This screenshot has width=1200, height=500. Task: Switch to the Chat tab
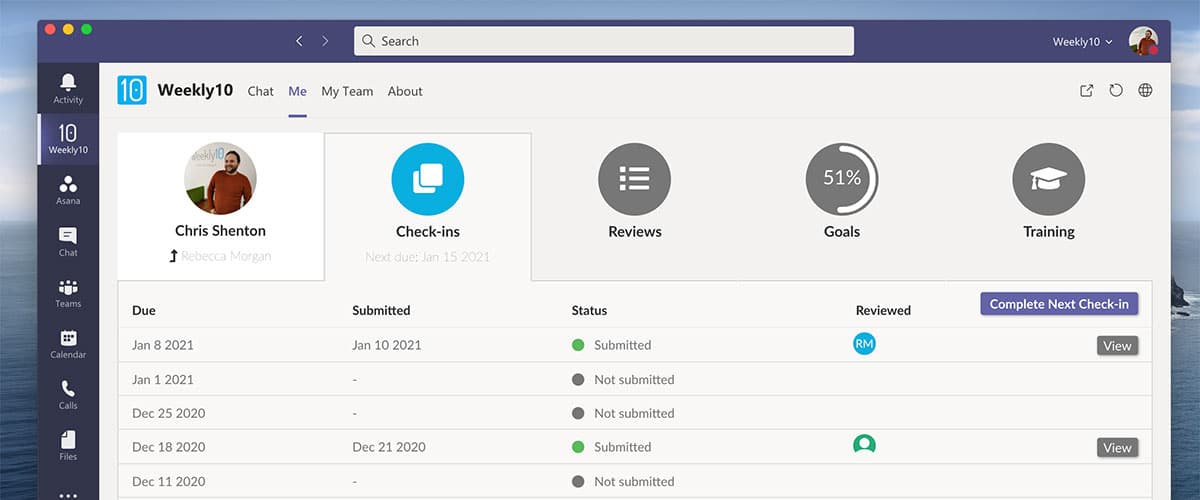pyautogui.click(x=261, y=91)
